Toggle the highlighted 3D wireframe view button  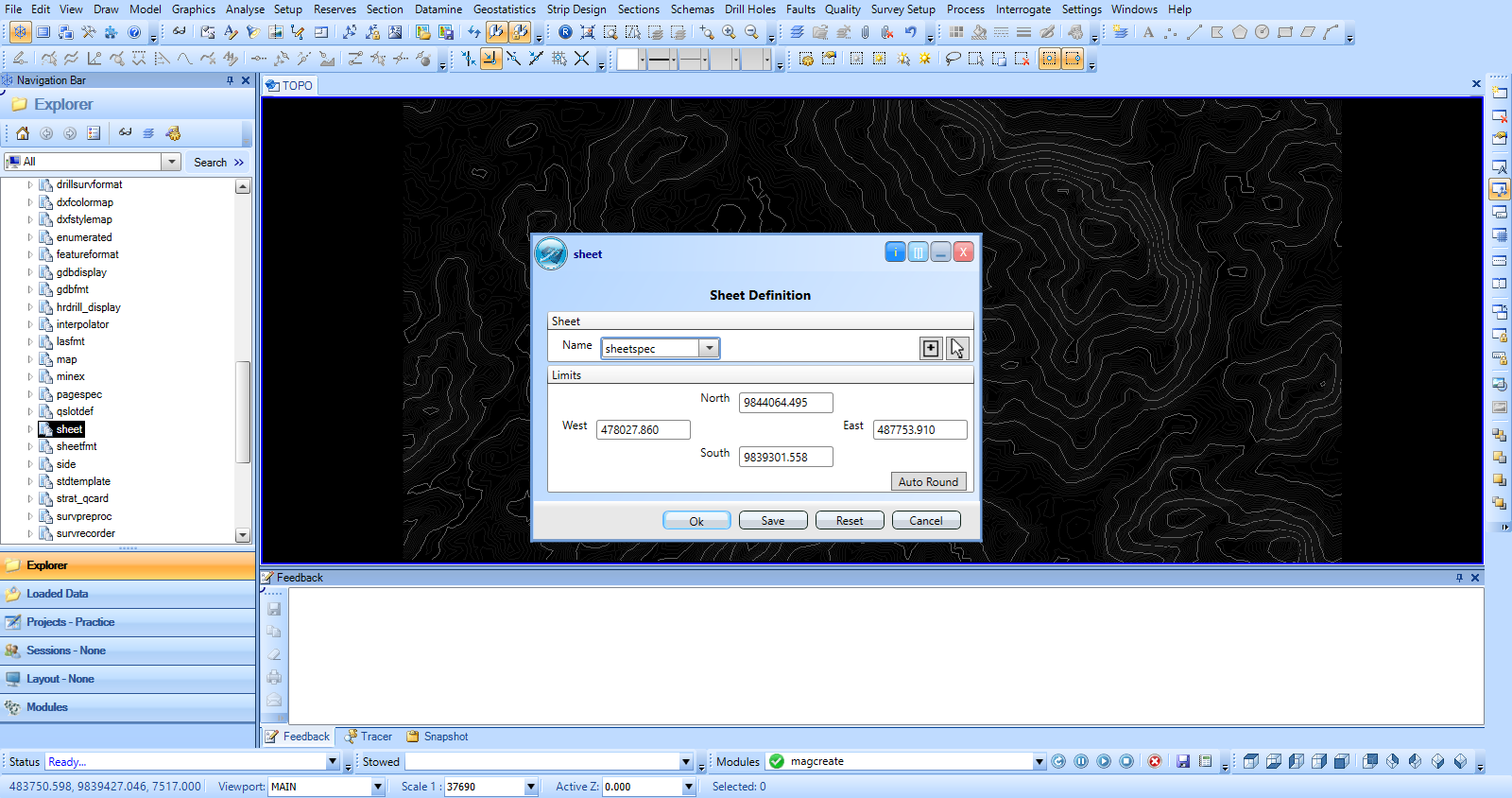(20, 32)
